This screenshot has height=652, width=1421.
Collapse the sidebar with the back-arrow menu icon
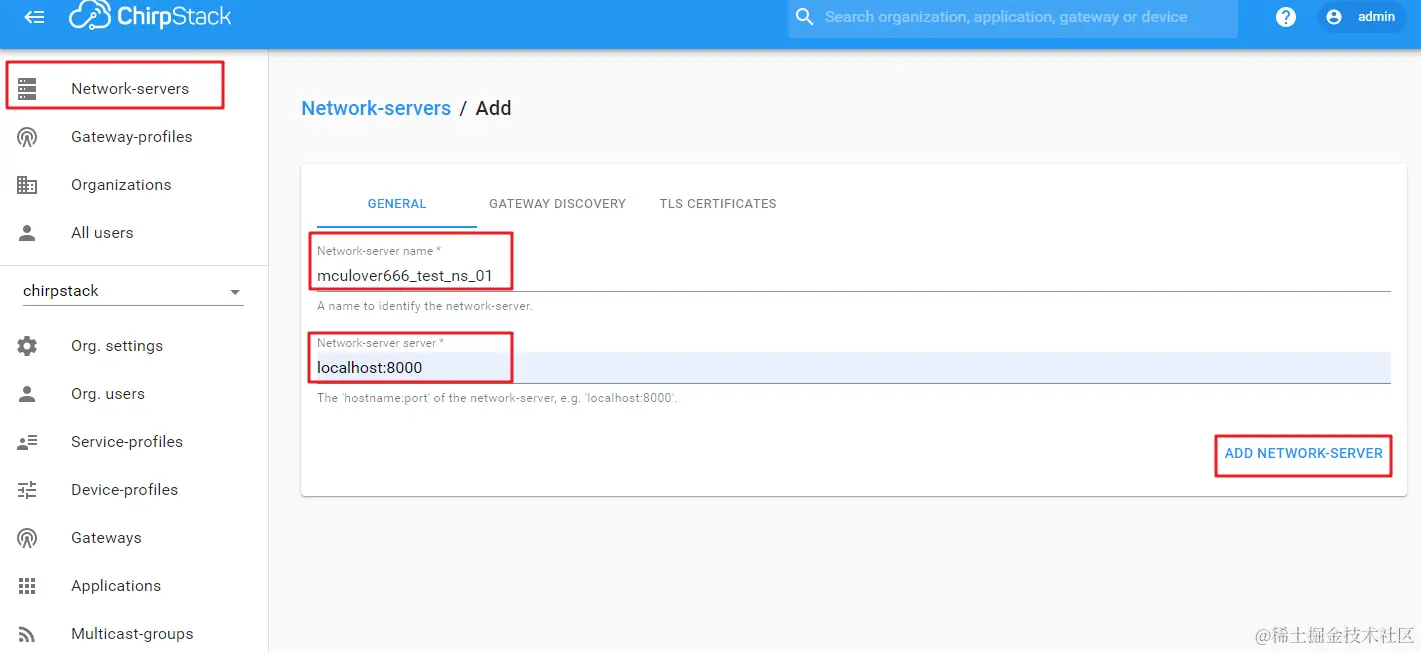click(34, 17)
